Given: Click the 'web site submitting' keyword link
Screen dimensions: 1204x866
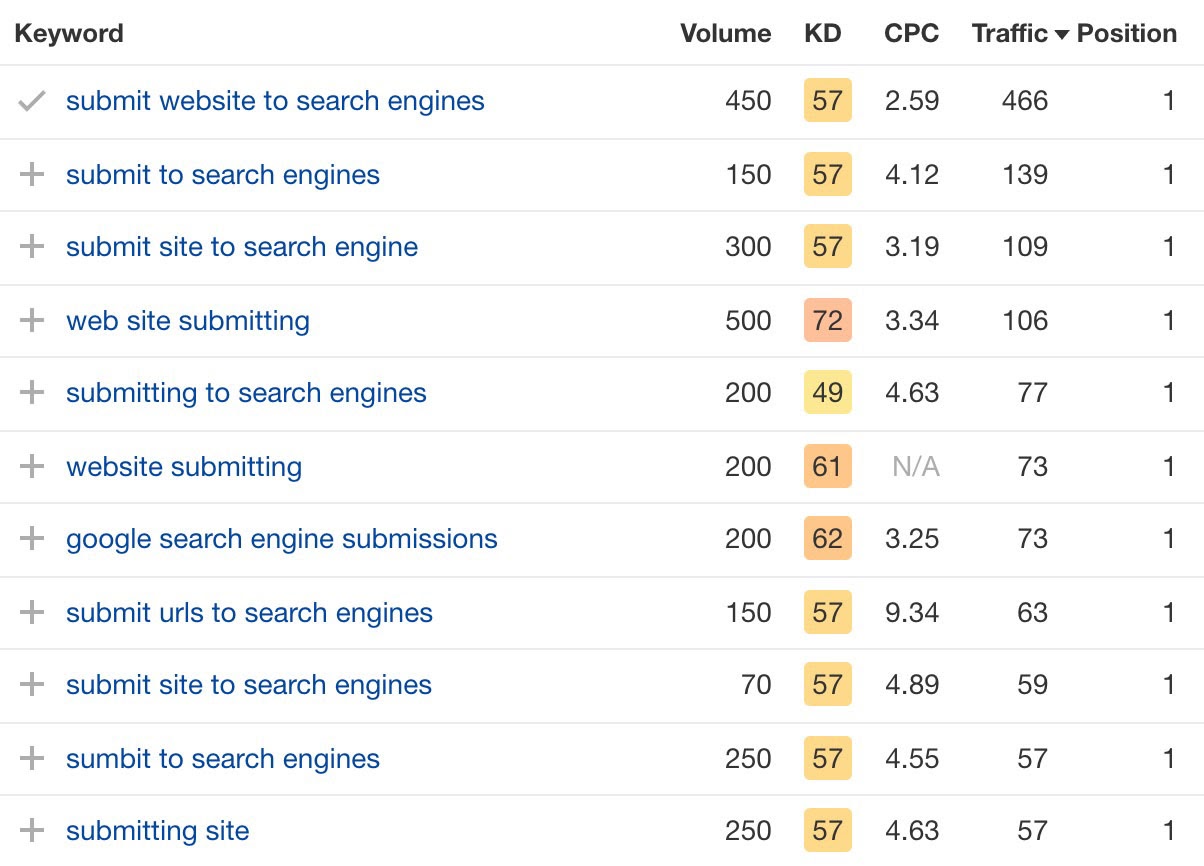Looking at the screenshot, I should (x=188, y=321).
